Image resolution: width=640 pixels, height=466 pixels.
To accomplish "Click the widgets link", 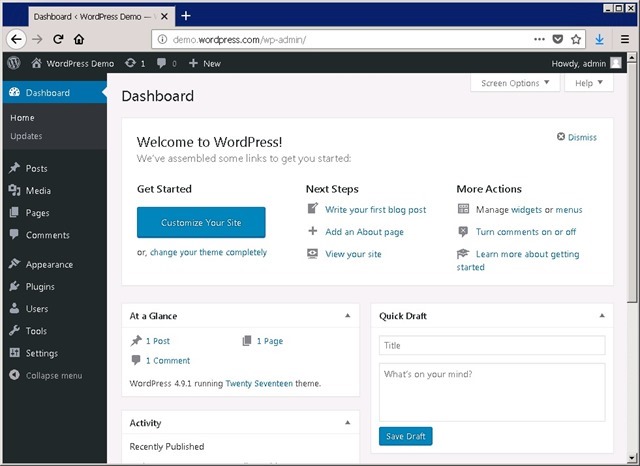I will click(527, 210).
